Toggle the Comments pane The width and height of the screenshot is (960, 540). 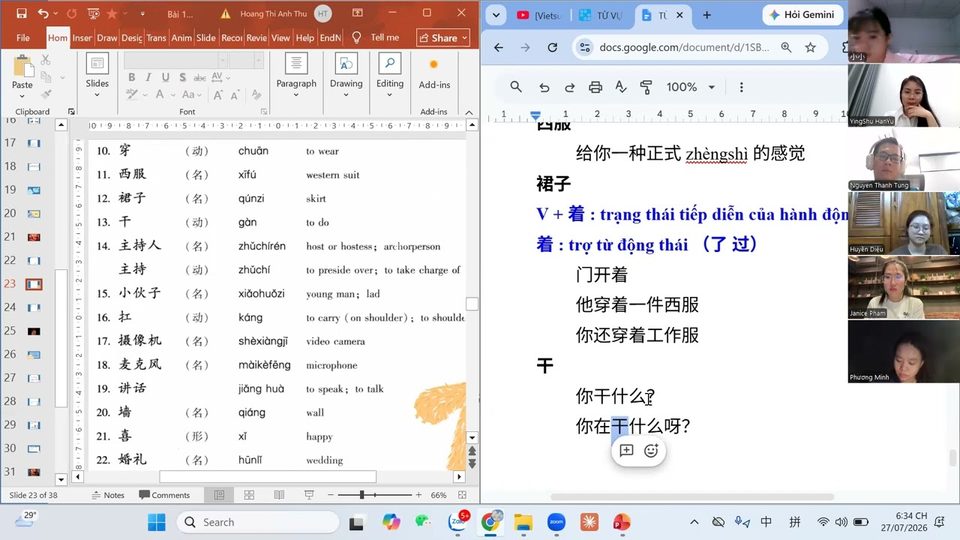[164, 495]
